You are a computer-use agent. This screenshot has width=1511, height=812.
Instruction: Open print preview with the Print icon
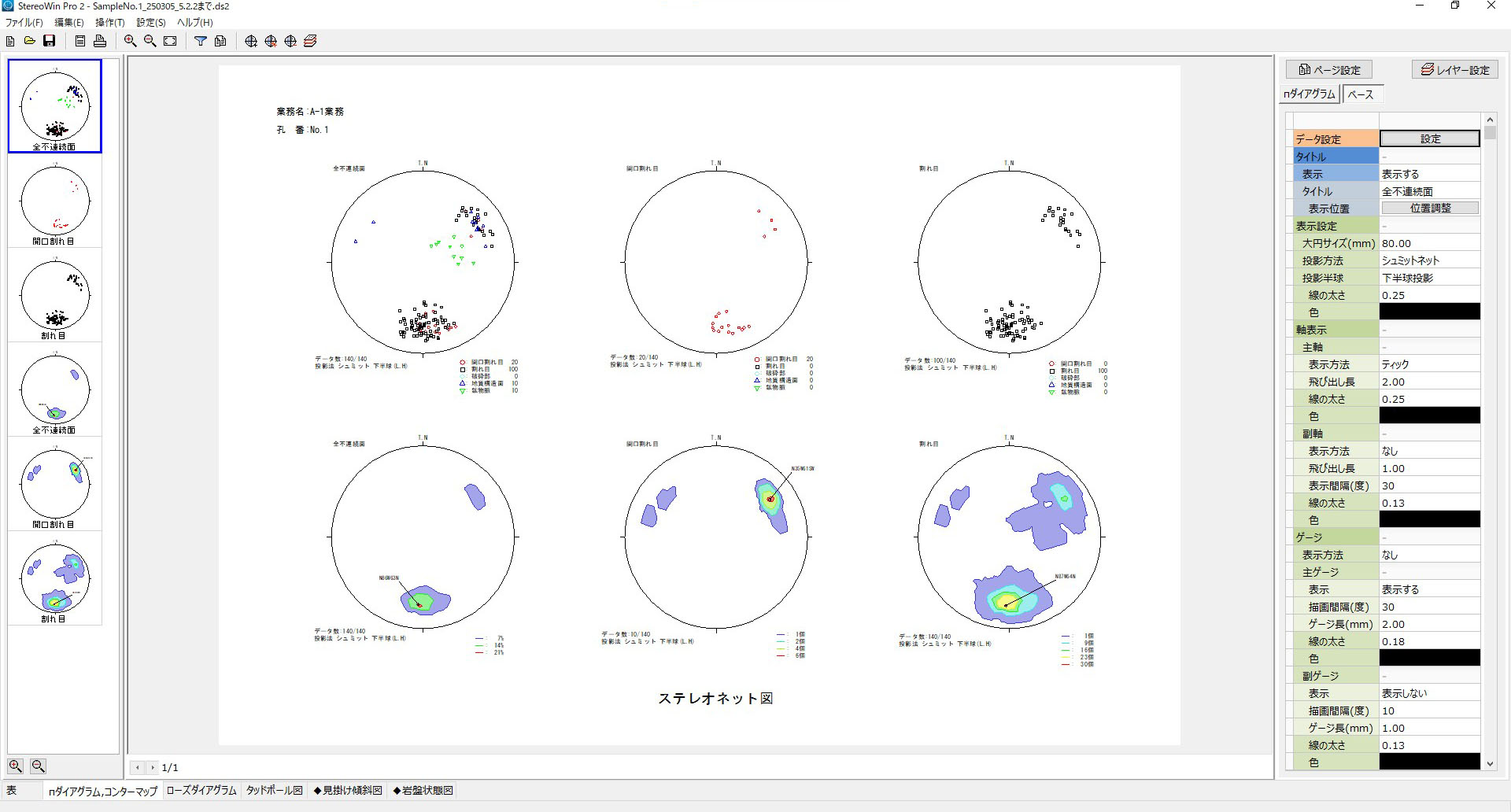pyautogui.click(x=100, y=40)
